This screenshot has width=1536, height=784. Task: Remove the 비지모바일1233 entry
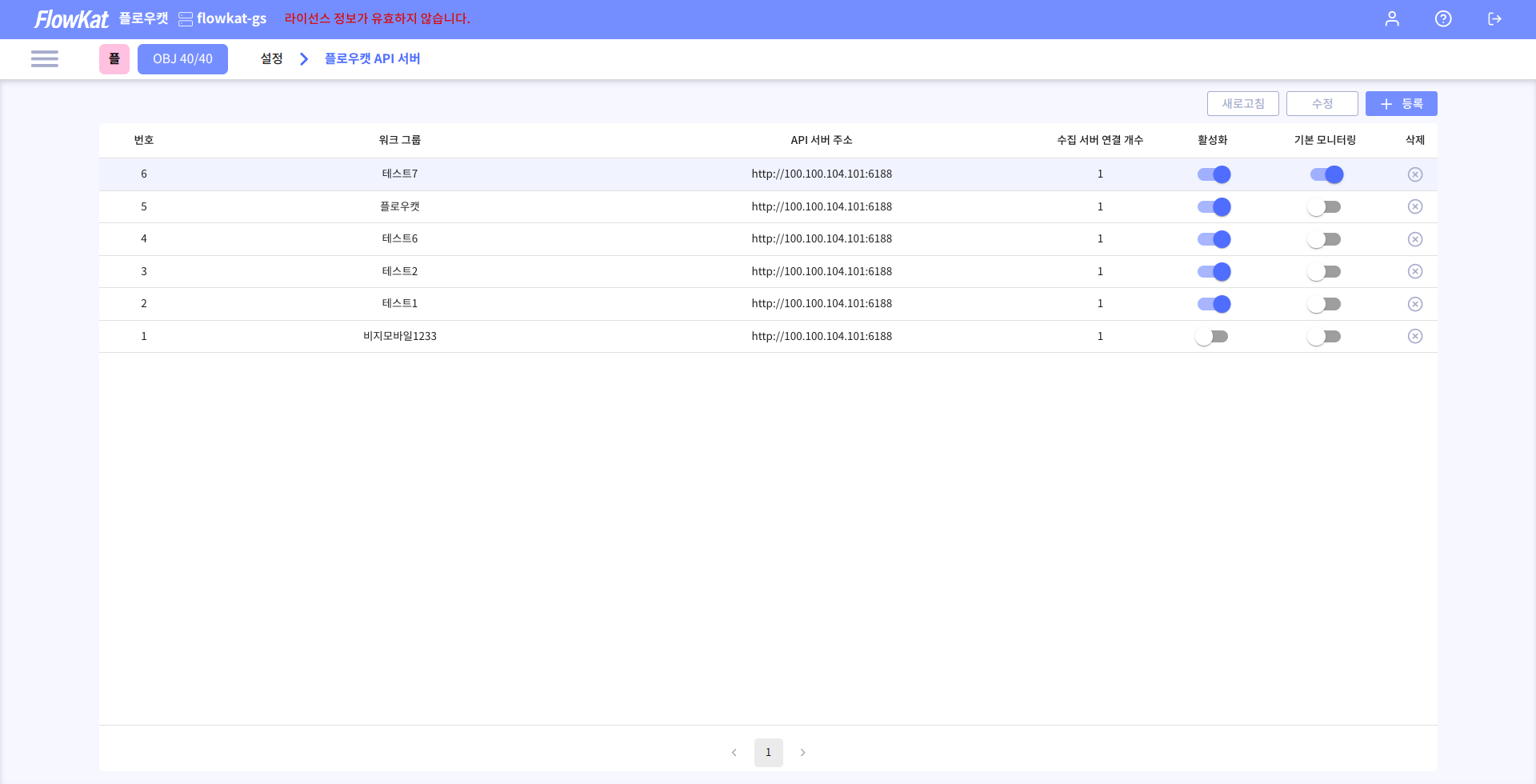(x=1414, y=337)
